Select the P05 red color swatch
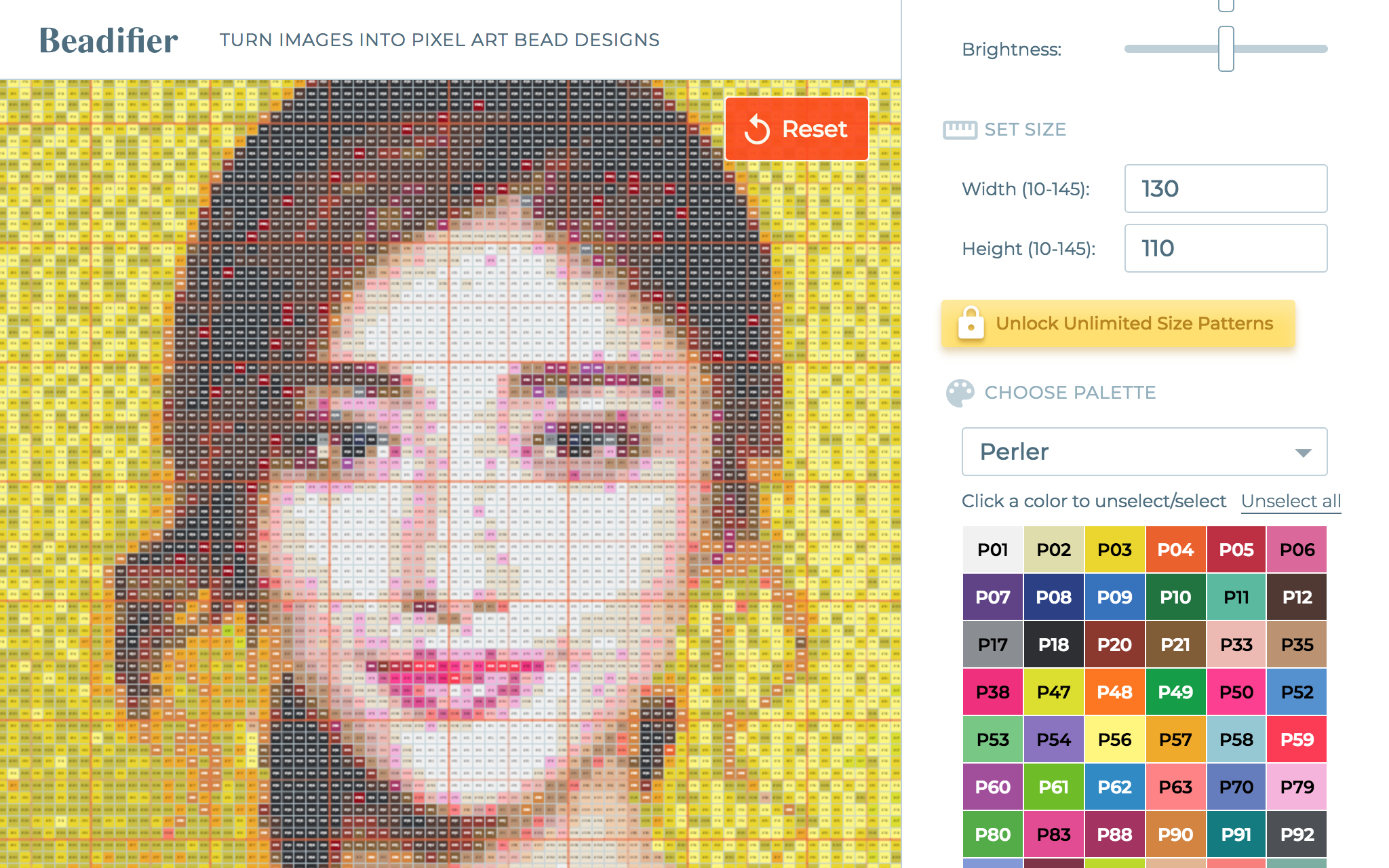Screen dimensions: 1389x868 1236,550
